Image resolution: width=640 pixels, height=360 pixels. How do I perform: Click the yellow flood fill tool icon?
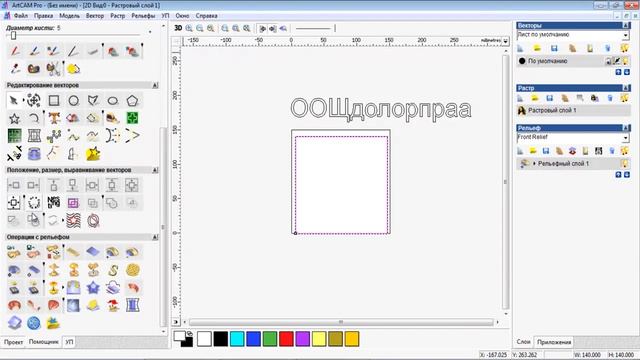point(73,69)
